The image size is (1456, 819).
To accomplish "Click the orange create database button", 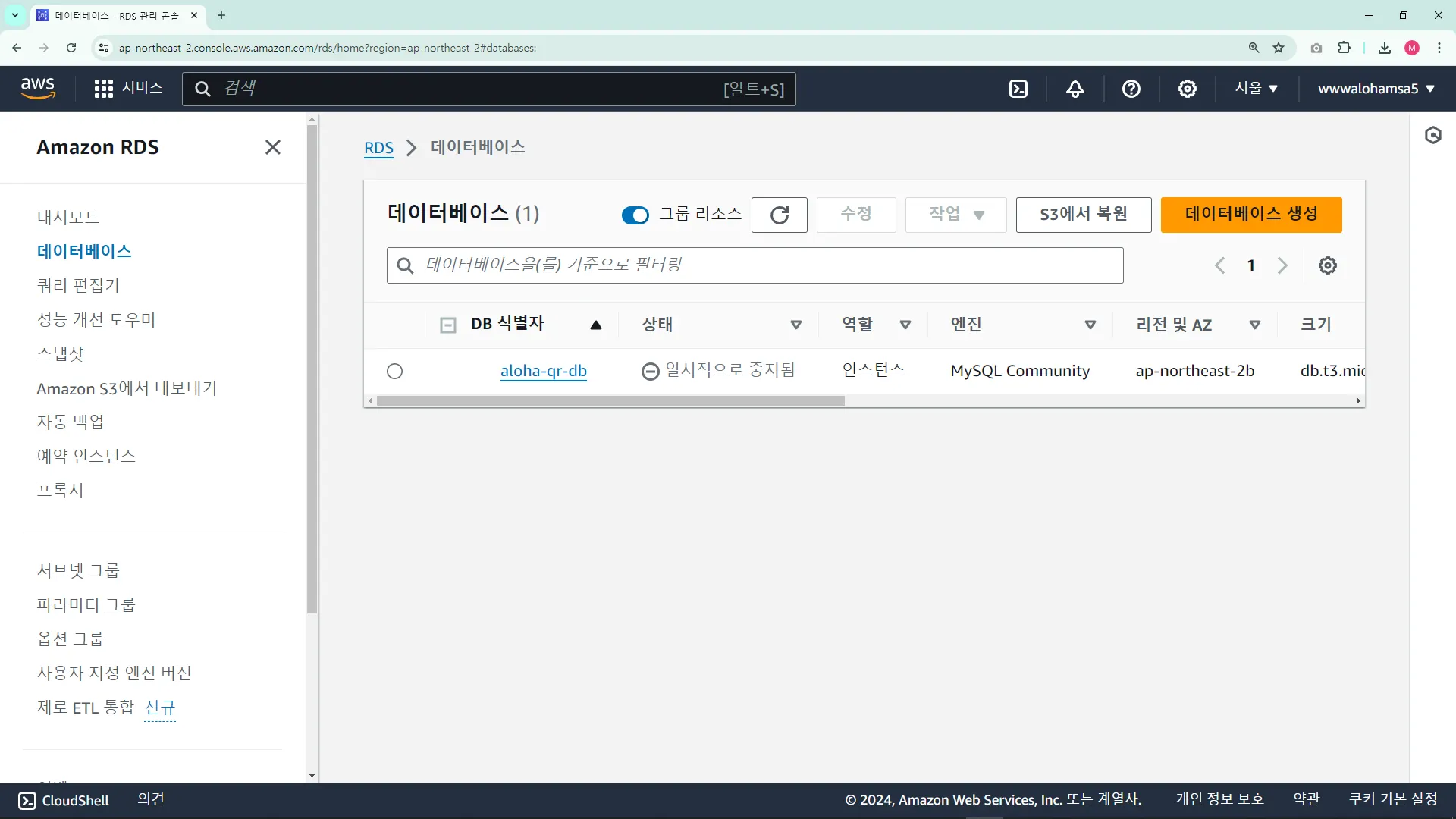I will point(1250,215).
